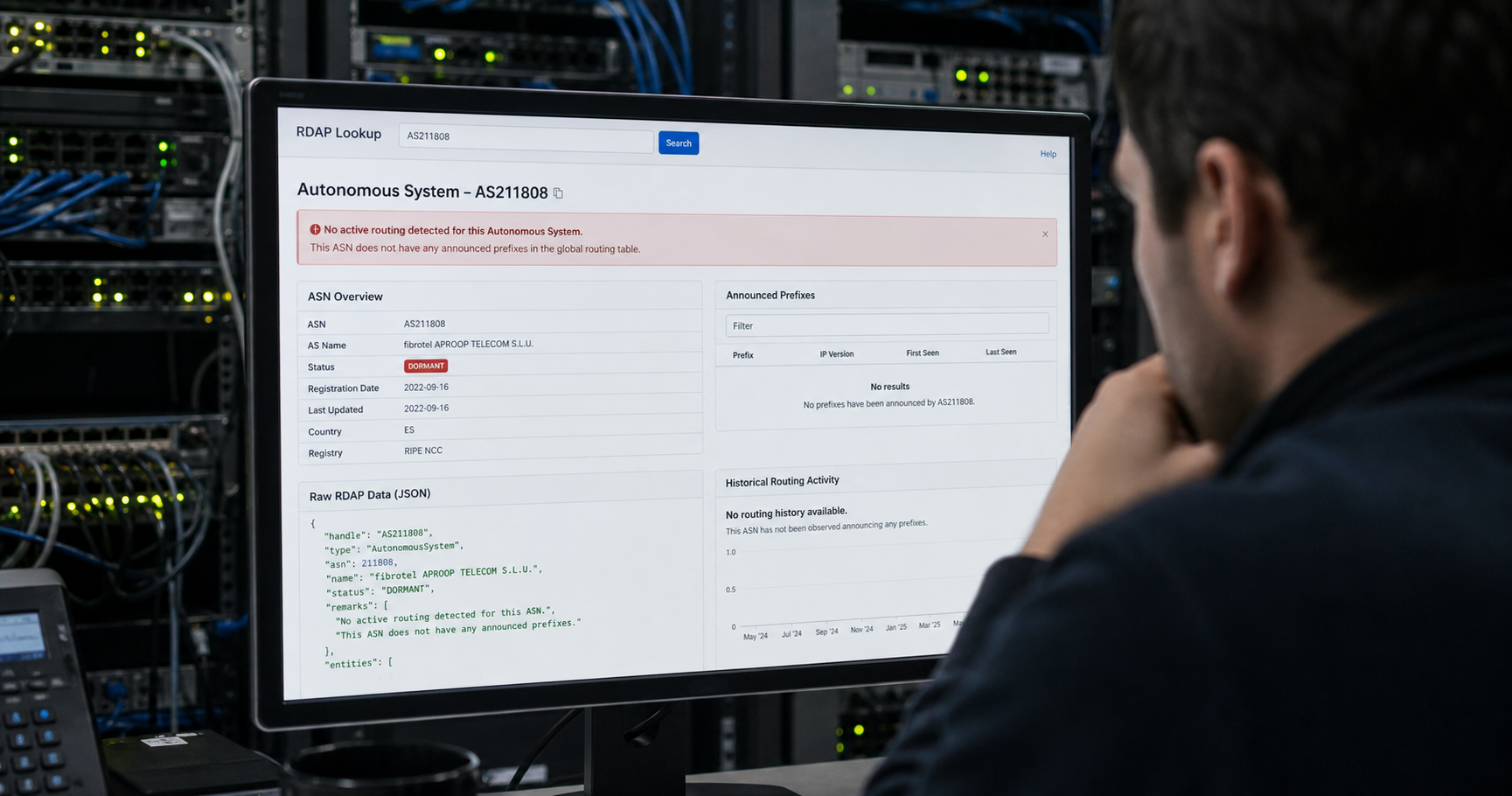This screenshot has width=1512, height=796.
Task: Click the RDAP Lookup title
Action: click(x=338, y=133)
